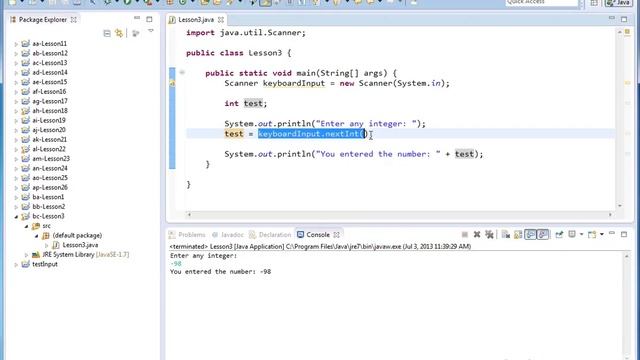Maximize the Console view panel

[624, 234]
